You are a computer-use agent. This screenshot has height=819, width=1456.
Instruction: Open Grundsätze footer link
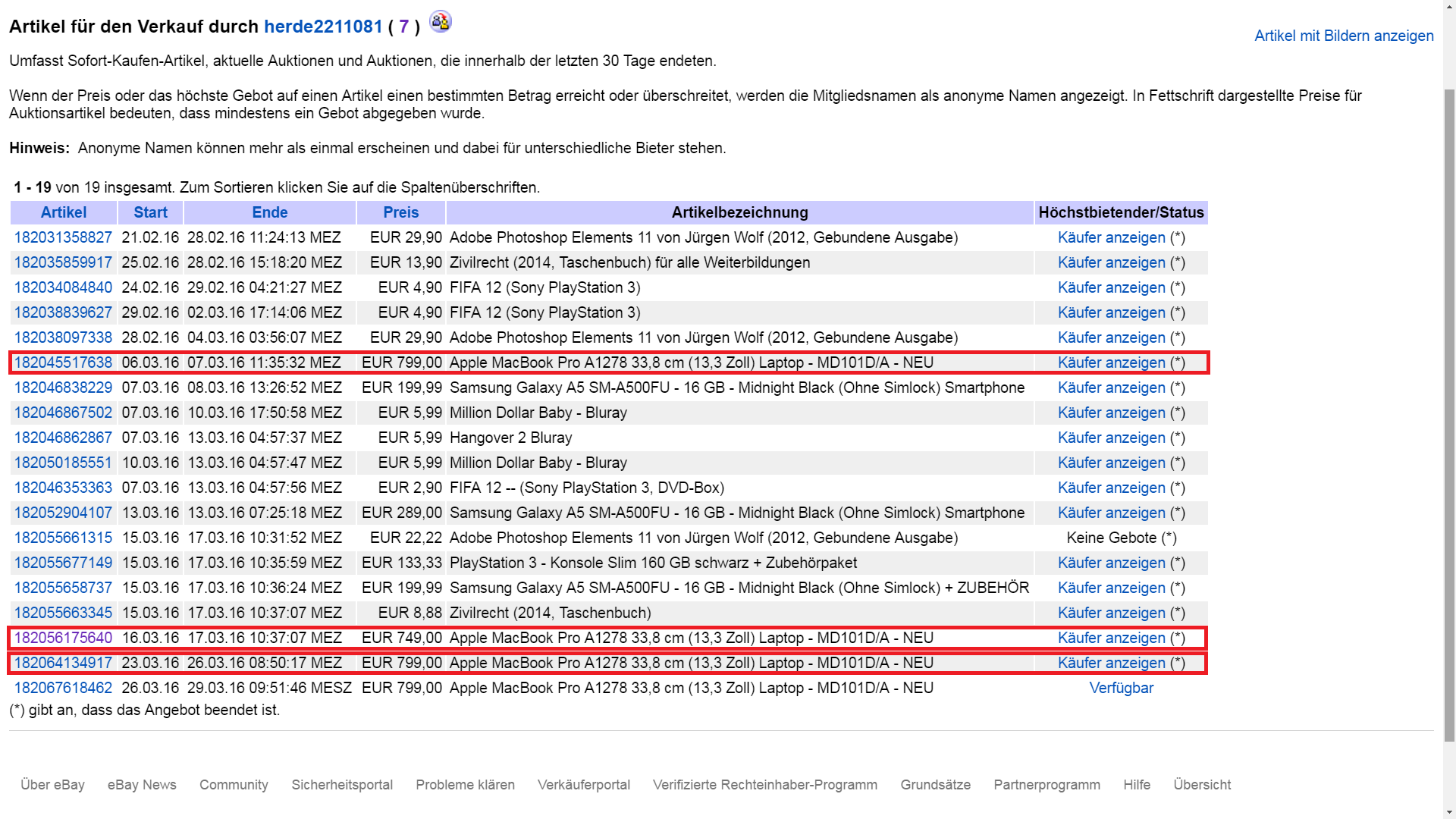(935, 785)
